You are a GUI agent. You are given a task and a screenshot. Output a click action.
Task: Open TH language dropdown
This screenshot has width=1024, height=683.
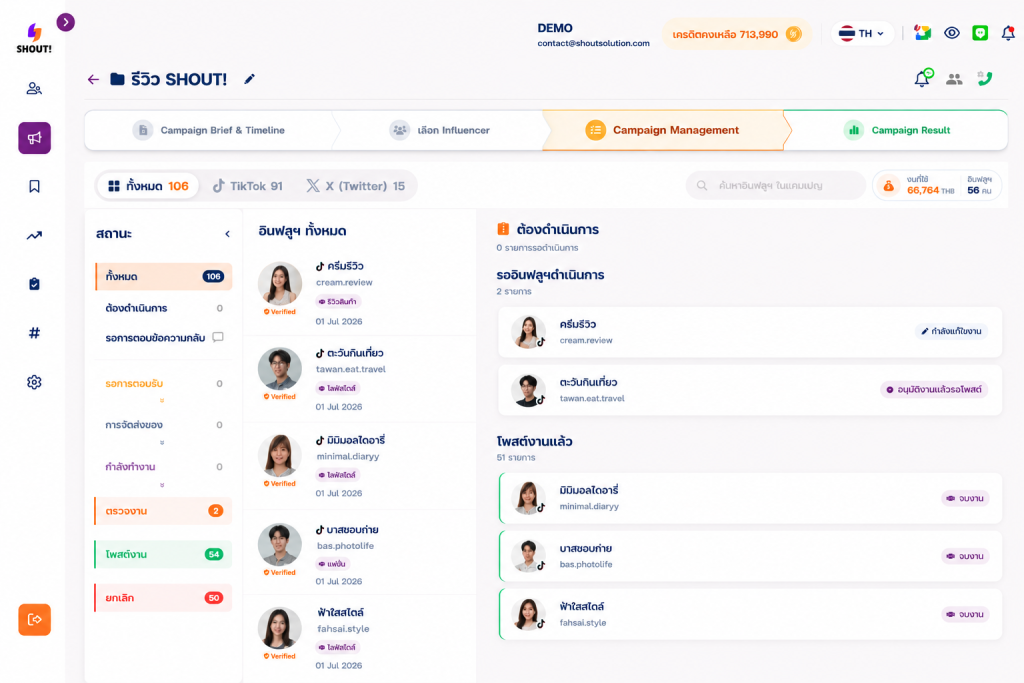tap(862, 33)
